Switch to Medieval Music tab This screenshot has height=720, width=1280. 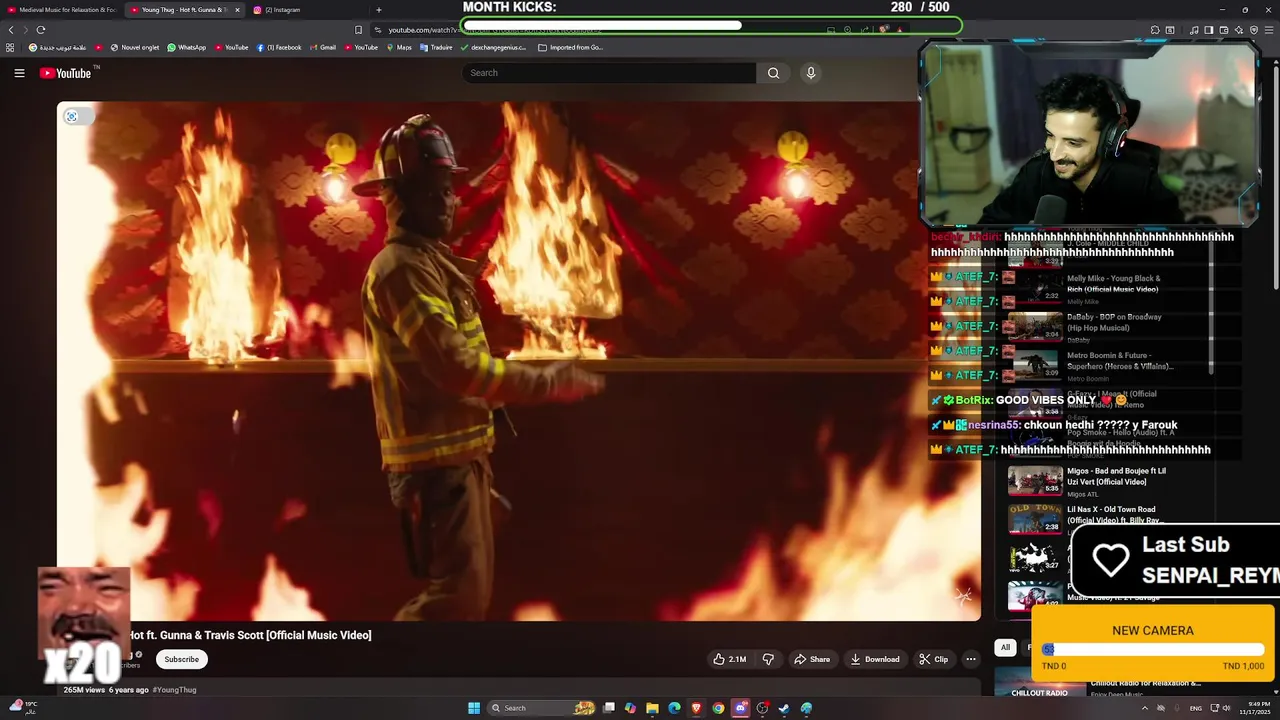pyautogui.click(x=62, y=10)
